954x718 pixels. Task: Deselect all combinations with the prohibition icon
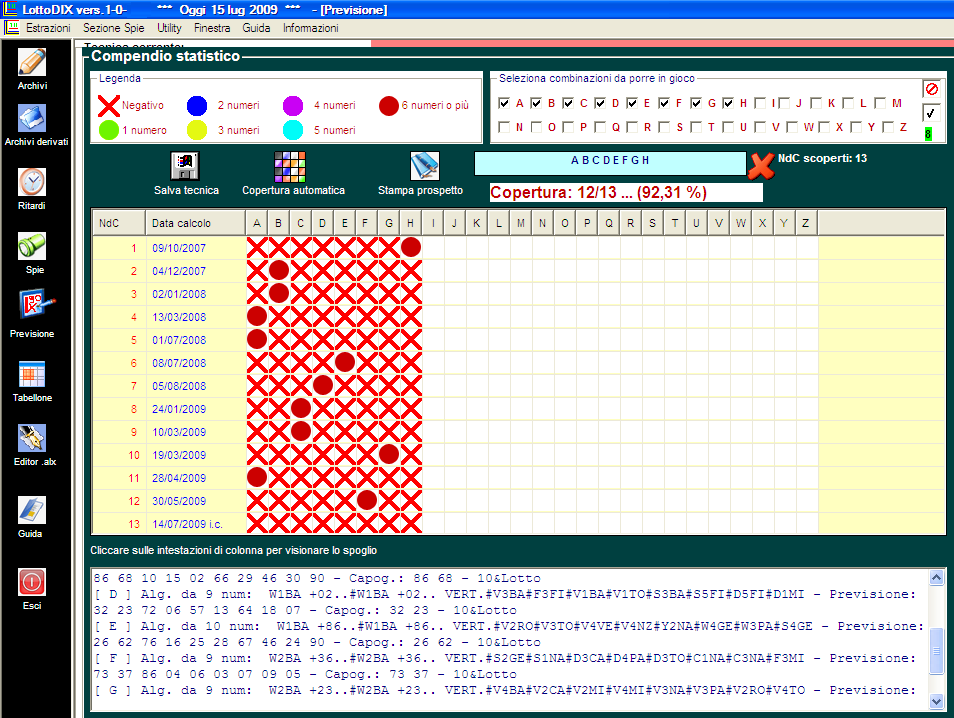click(932, 90)
